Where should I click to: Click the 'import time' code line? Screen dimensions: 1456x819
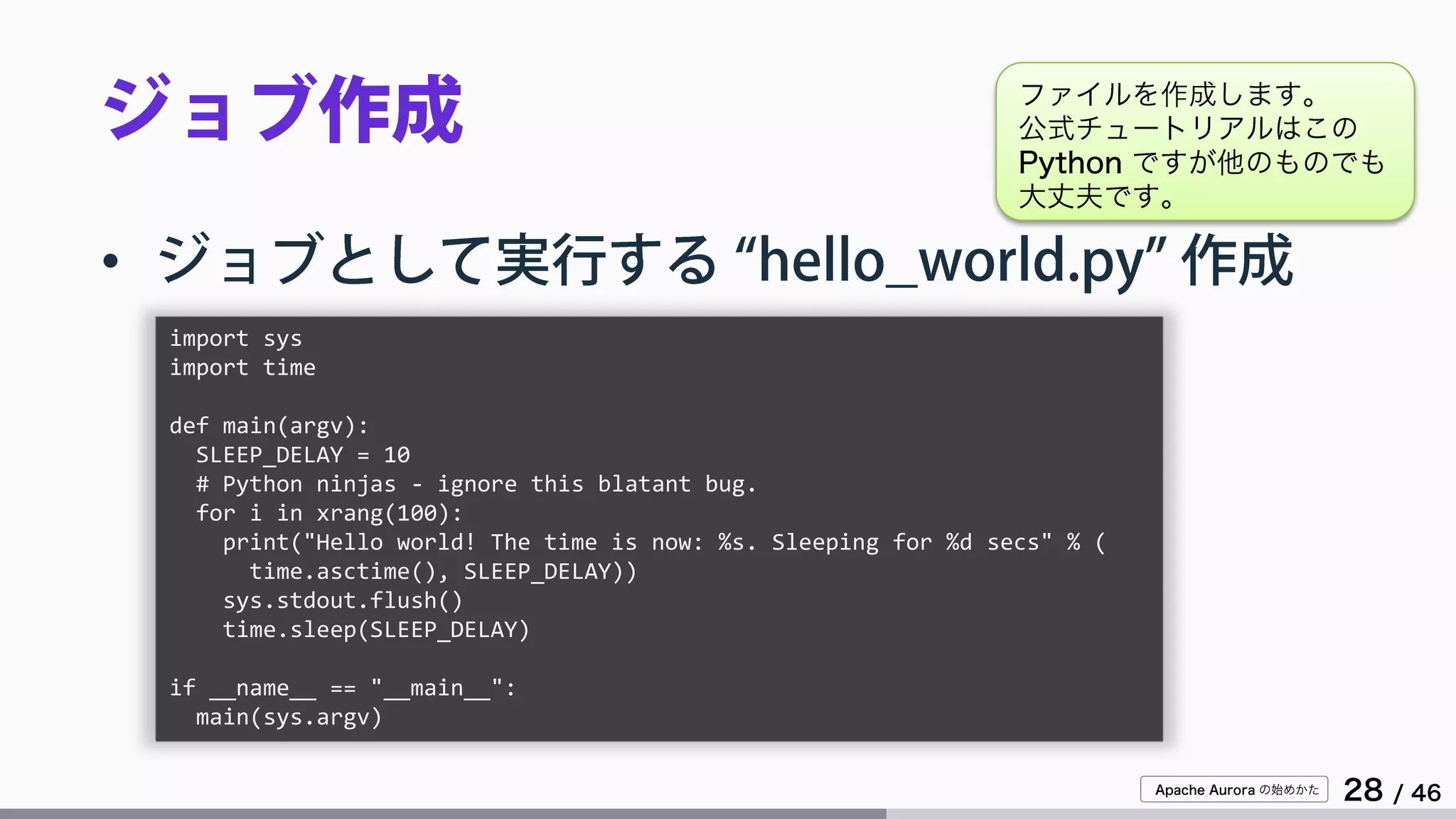tap(242, 368)
